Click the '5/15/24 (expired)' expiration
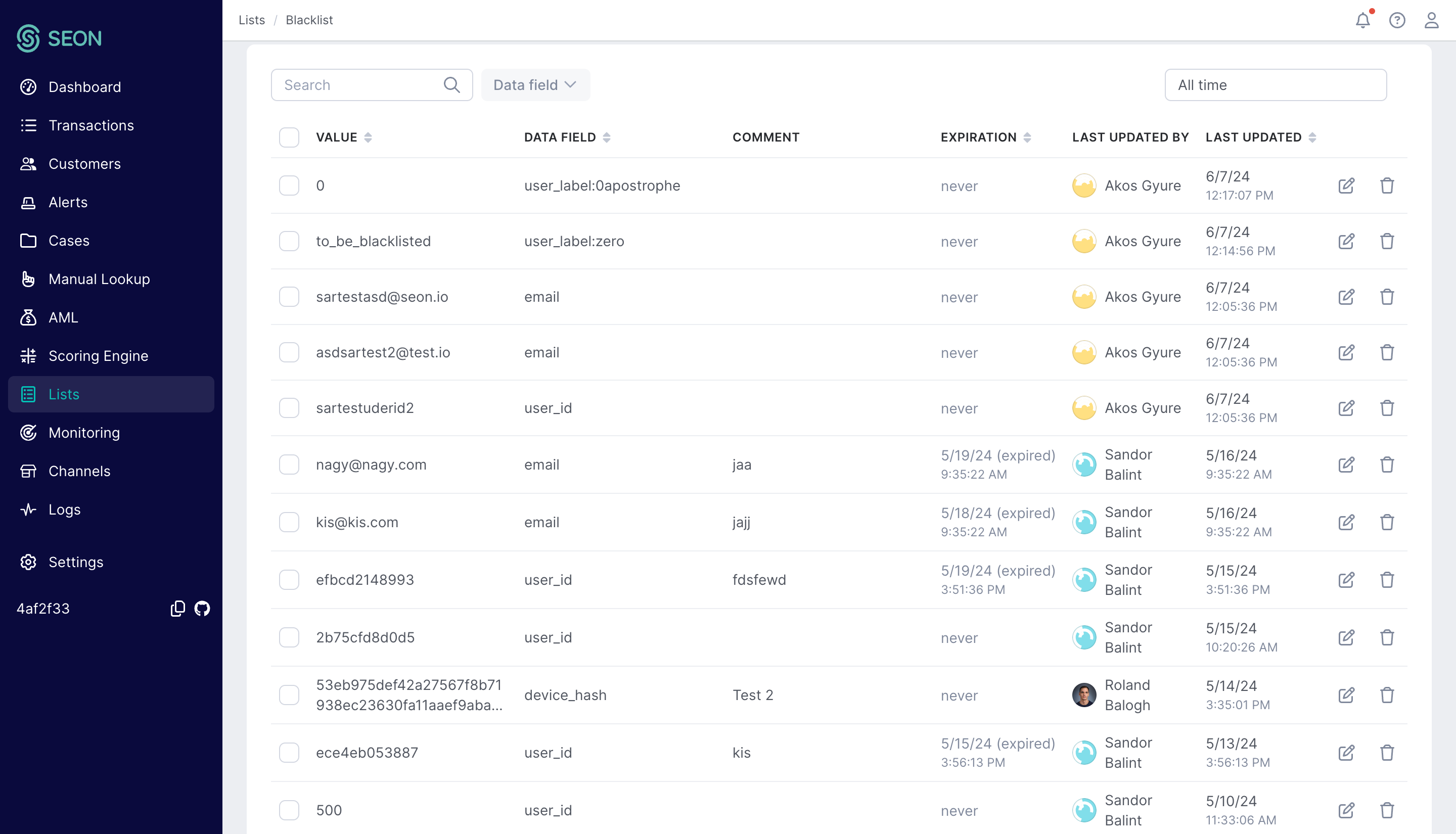 point(998,744)
